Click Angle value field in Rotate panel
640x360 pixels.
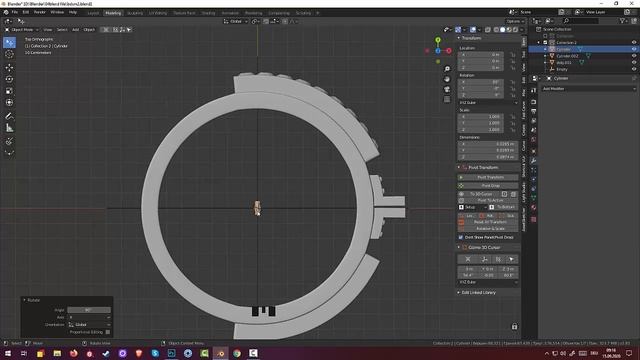pyautogui.click(x=89, y=310)
